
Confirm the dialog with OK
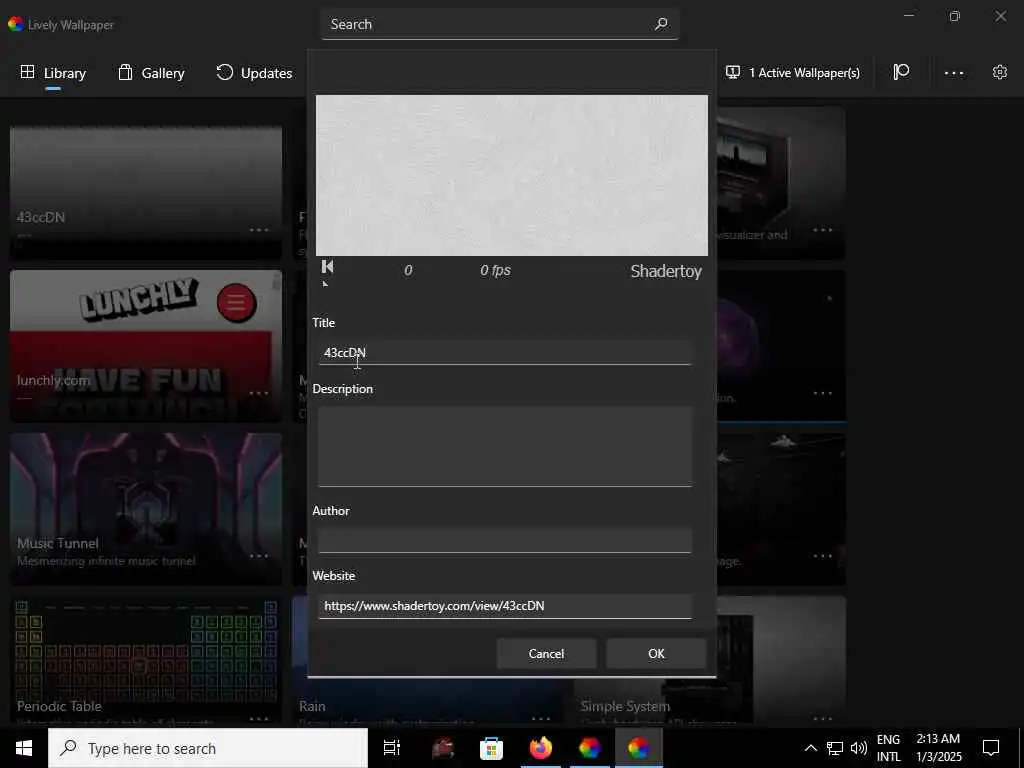(656, 654)
